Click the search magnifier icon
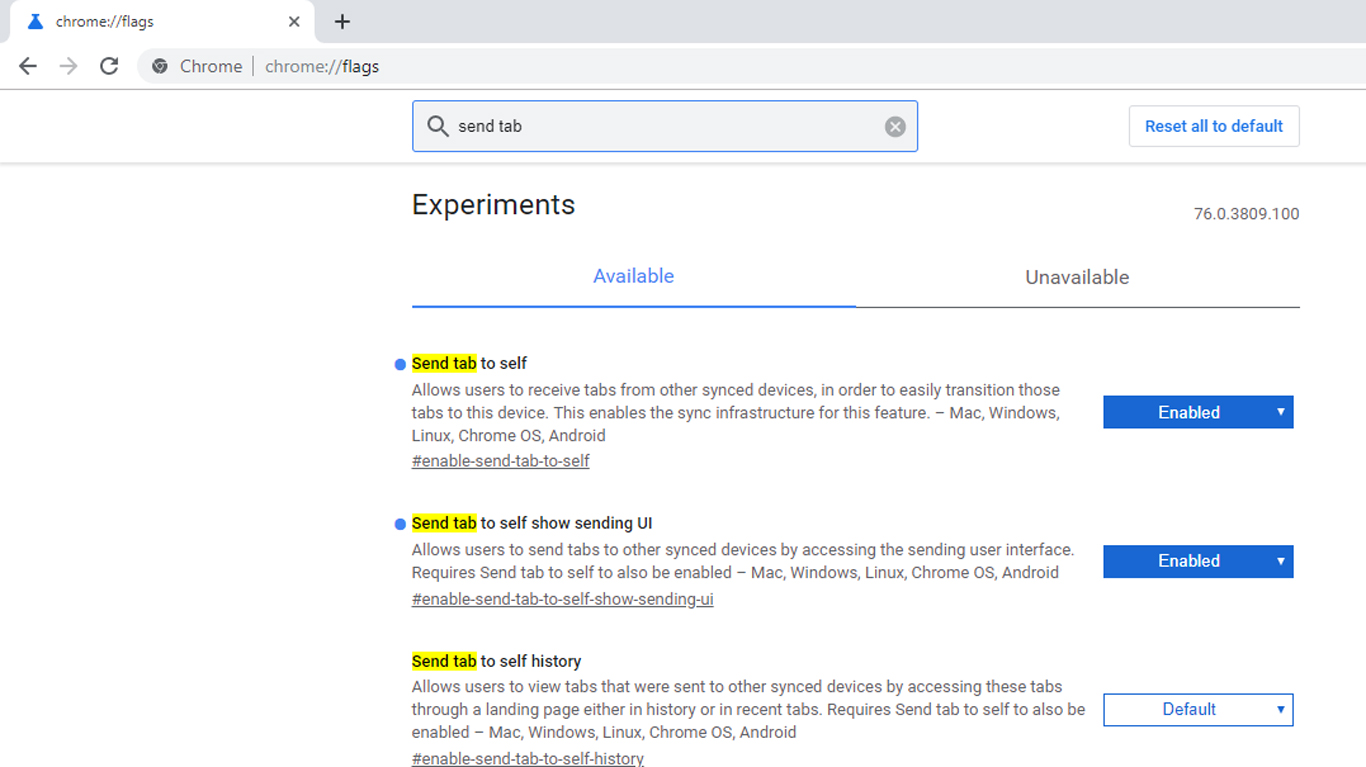Screen dimensions: 1366x767 [438, 126]
